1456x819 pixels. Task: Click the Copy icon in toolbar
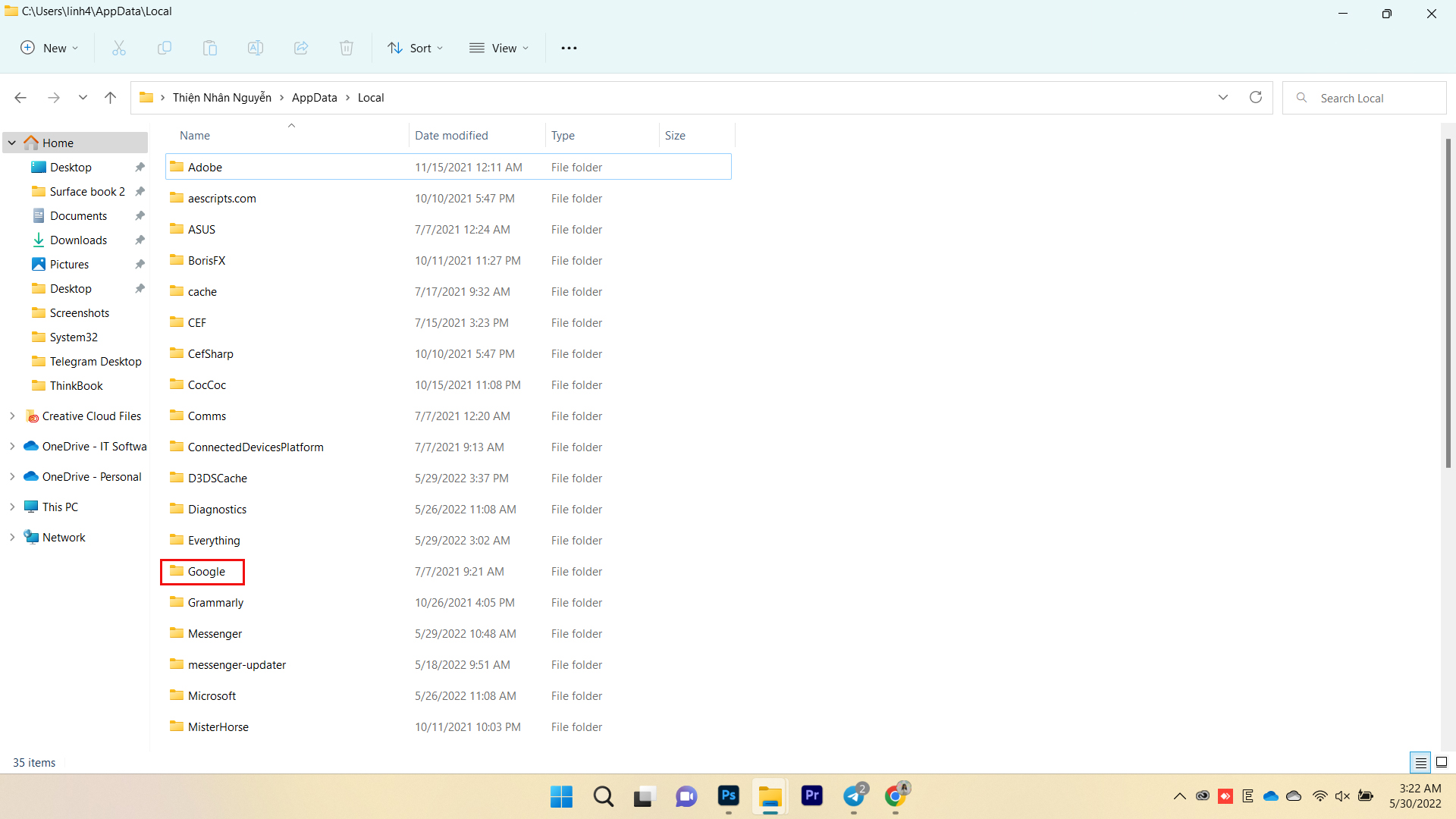point(165,48)
